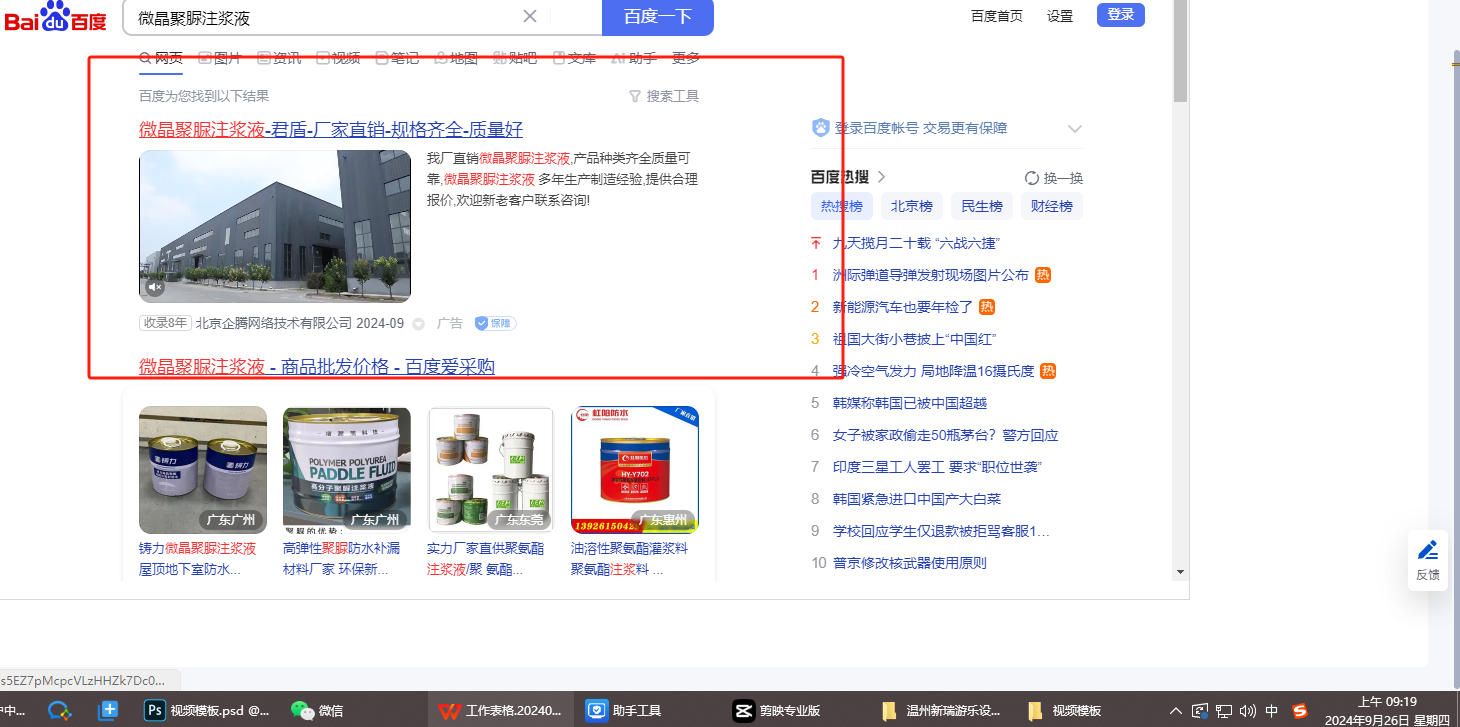Click the Sogou input method tray icon
This screenshot has height=727, width=1460.
tap(1299, 711)
